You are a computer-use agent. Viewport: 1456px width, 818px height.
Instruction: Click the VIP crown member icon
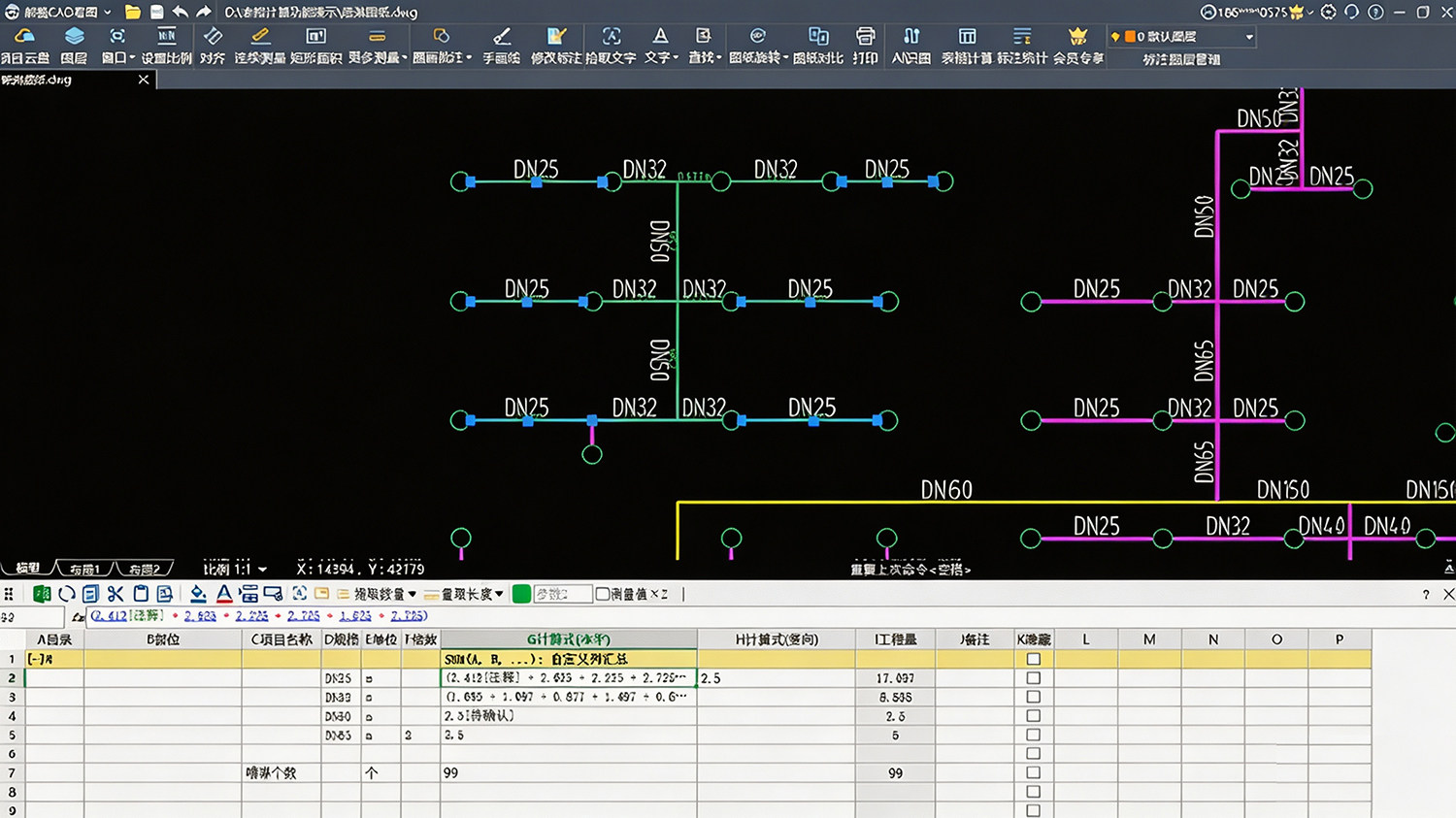pos(1077,36)
